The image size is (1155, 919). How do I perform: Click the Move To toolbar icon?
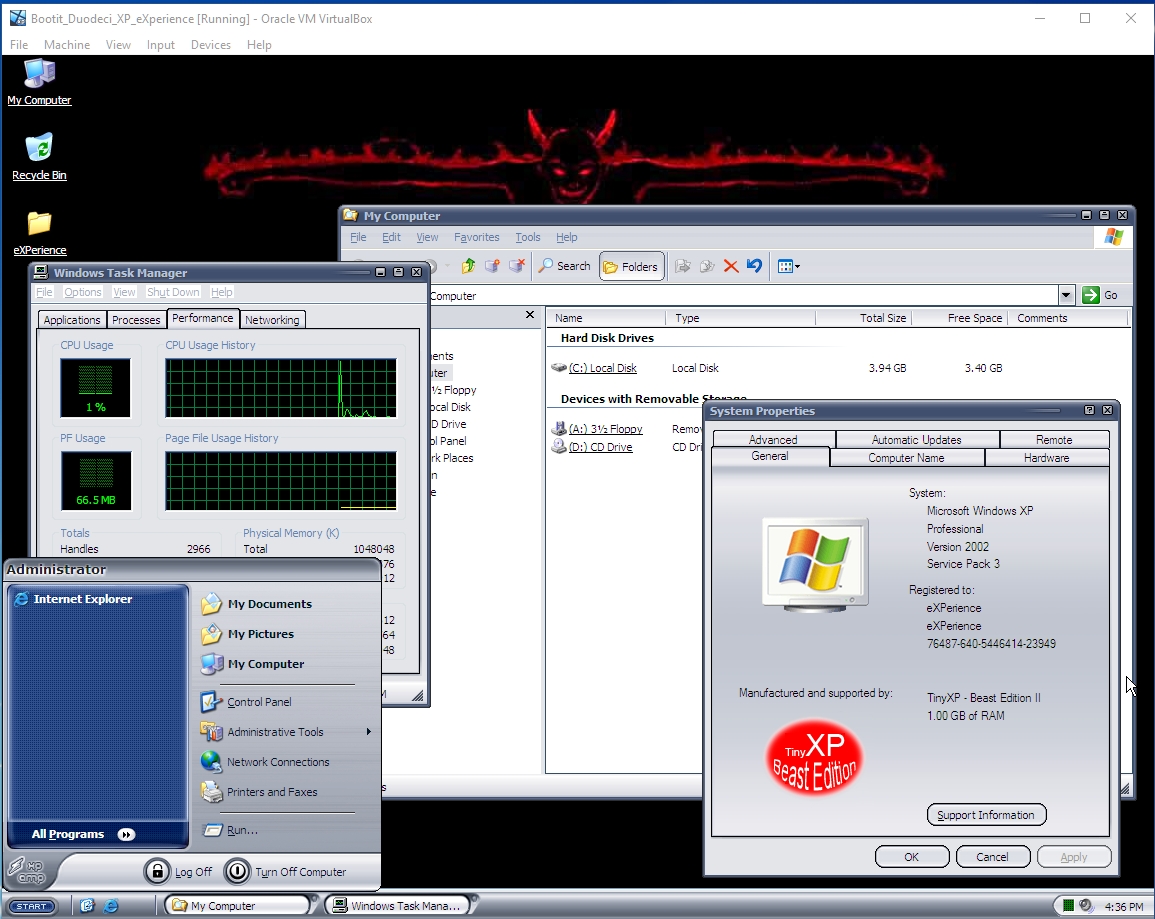683,267
